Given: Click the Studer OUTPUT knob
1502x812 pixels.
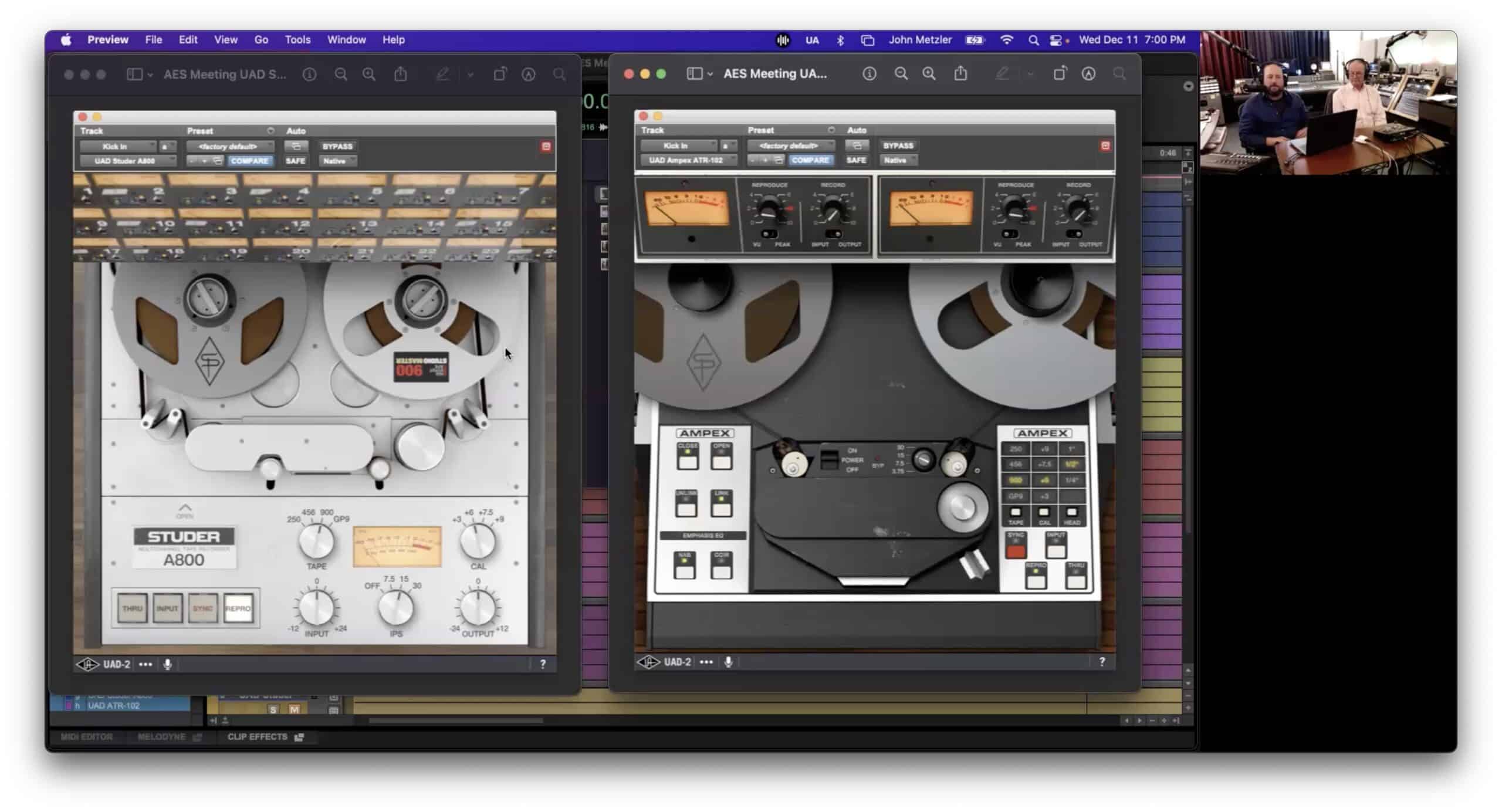Looking at the screenshot, I should [x=478, y=607].
